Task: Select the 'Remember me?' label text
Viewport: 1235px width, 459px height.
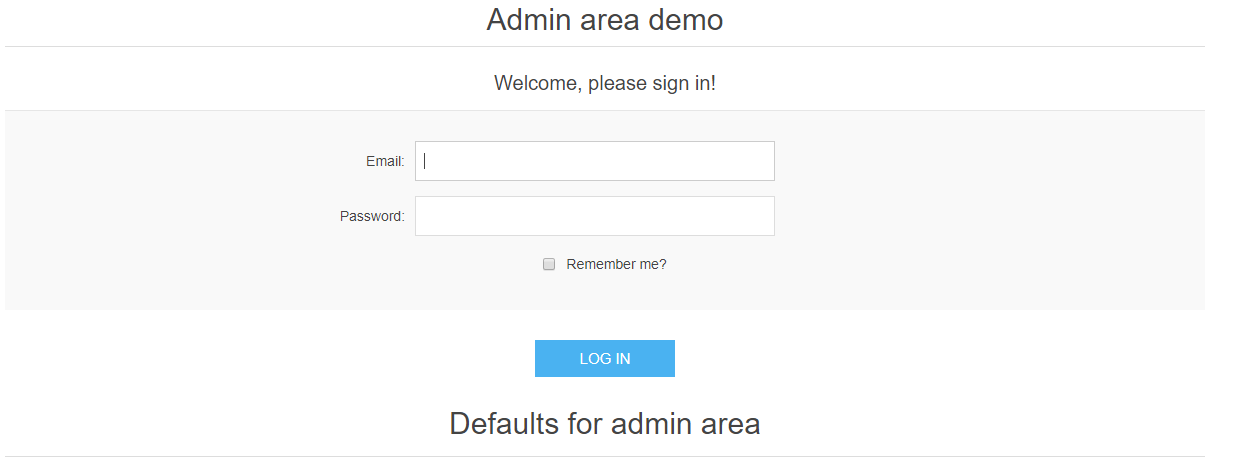Action: click(616, 264)
